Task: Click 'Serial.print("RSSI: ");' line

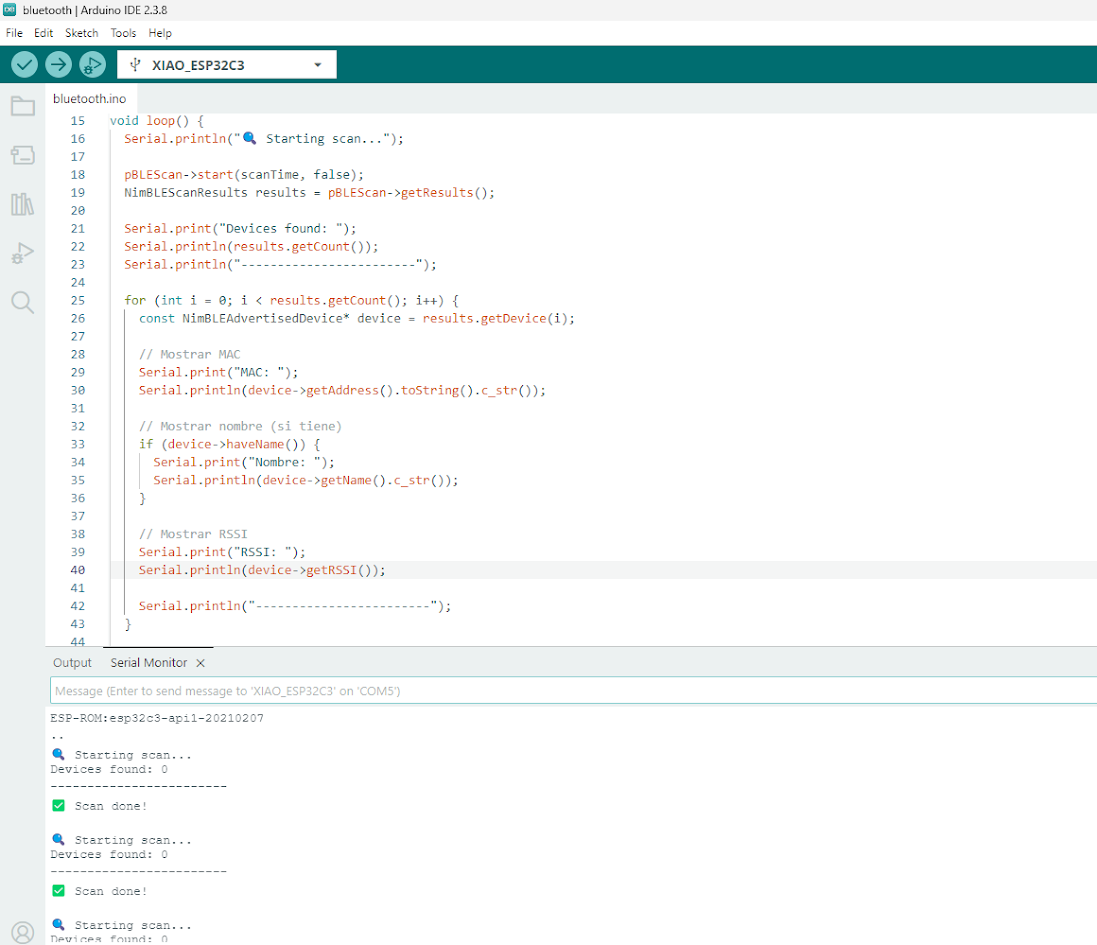Action: pyautogui.click(x=222, y=553)
